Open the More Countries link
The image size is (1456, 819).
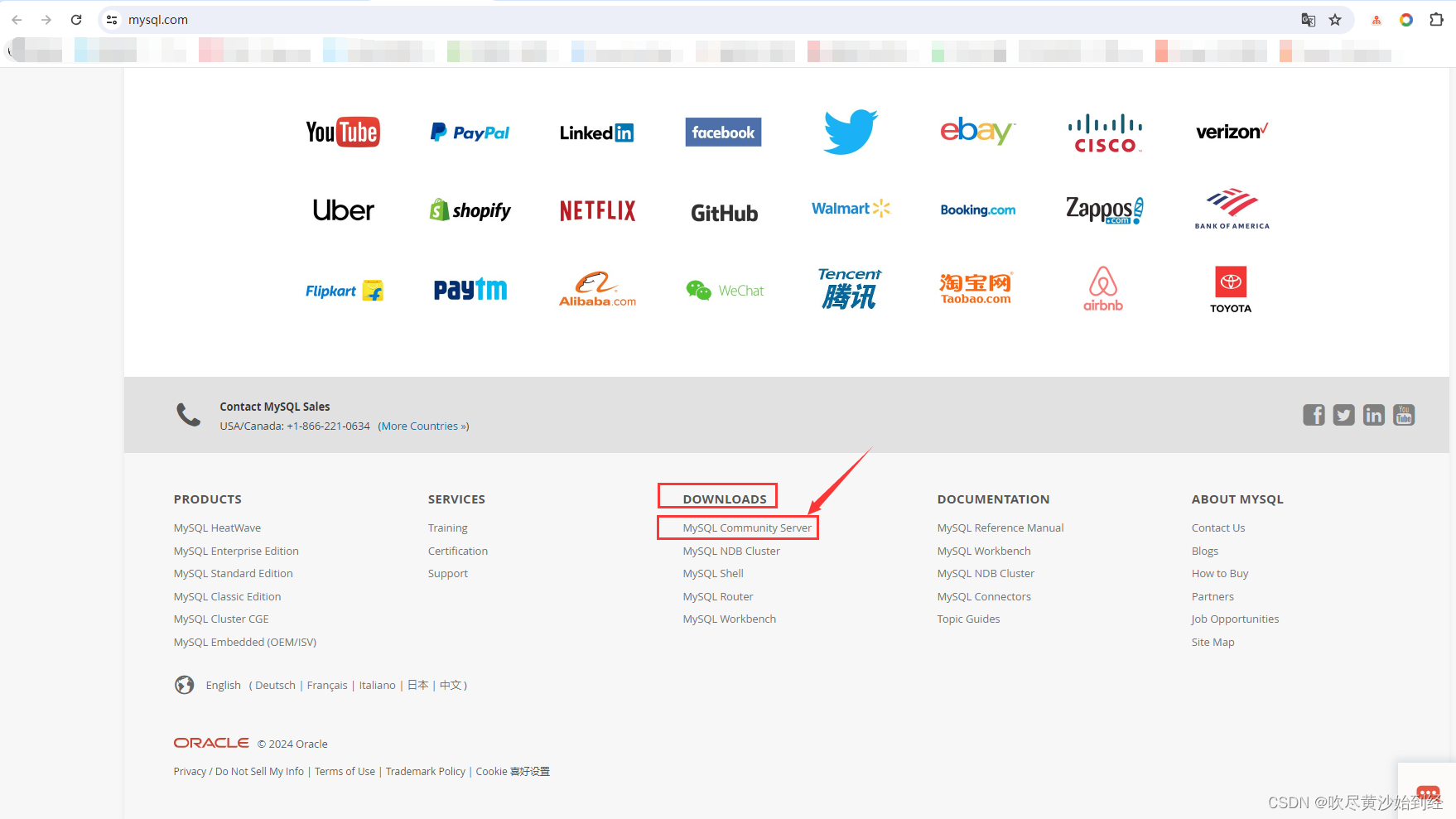tap(423, 426)
